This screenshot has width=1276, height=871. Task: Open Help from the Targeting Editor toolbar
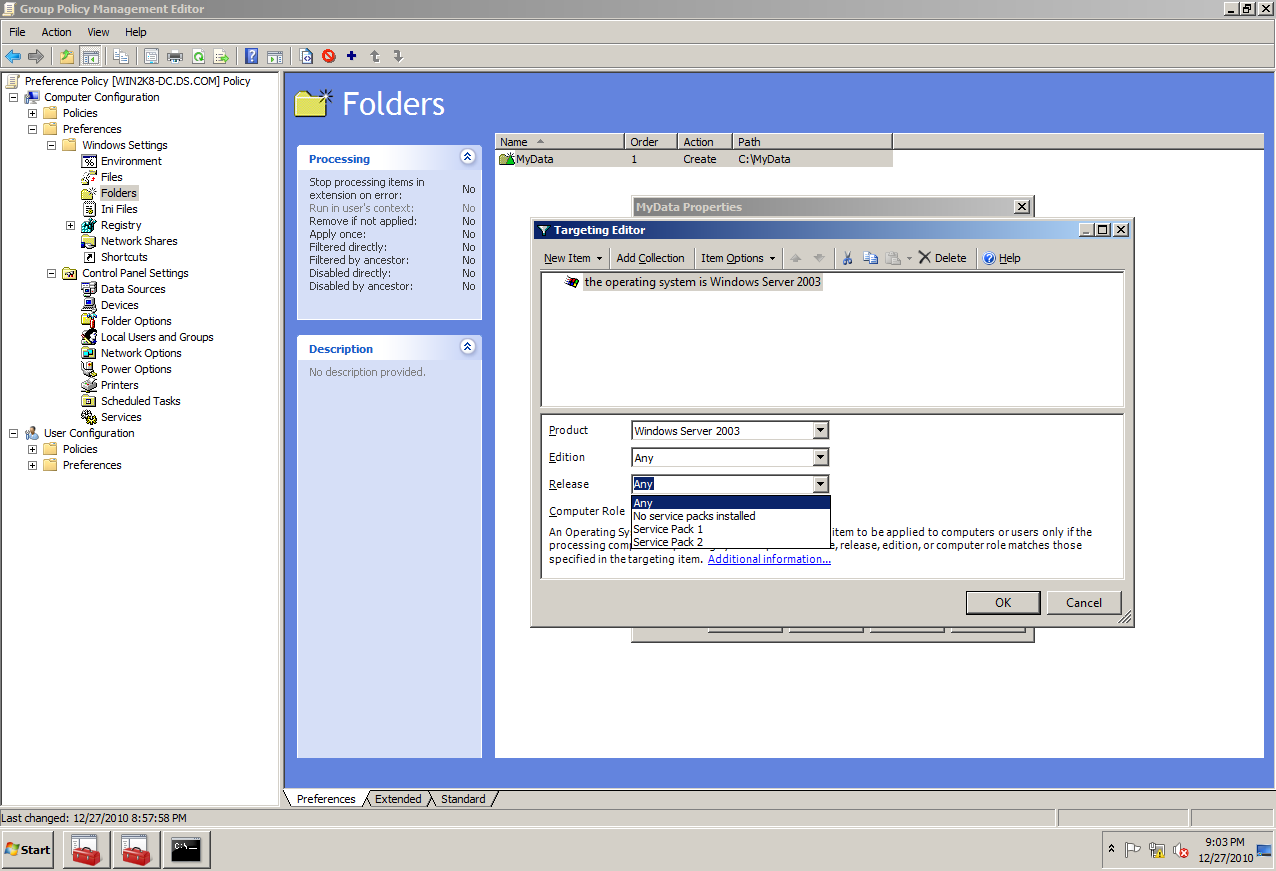[1001, 257]
